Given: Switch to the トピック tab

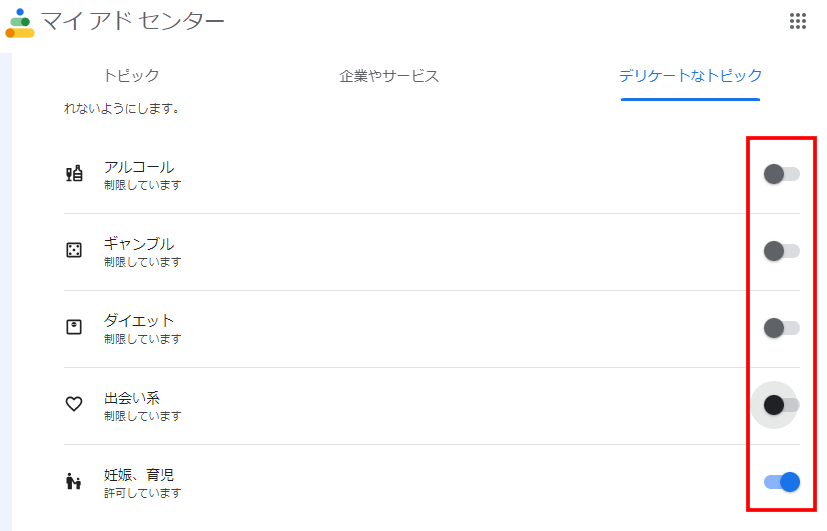Looking at the screenshot, I should pos(131,76).
